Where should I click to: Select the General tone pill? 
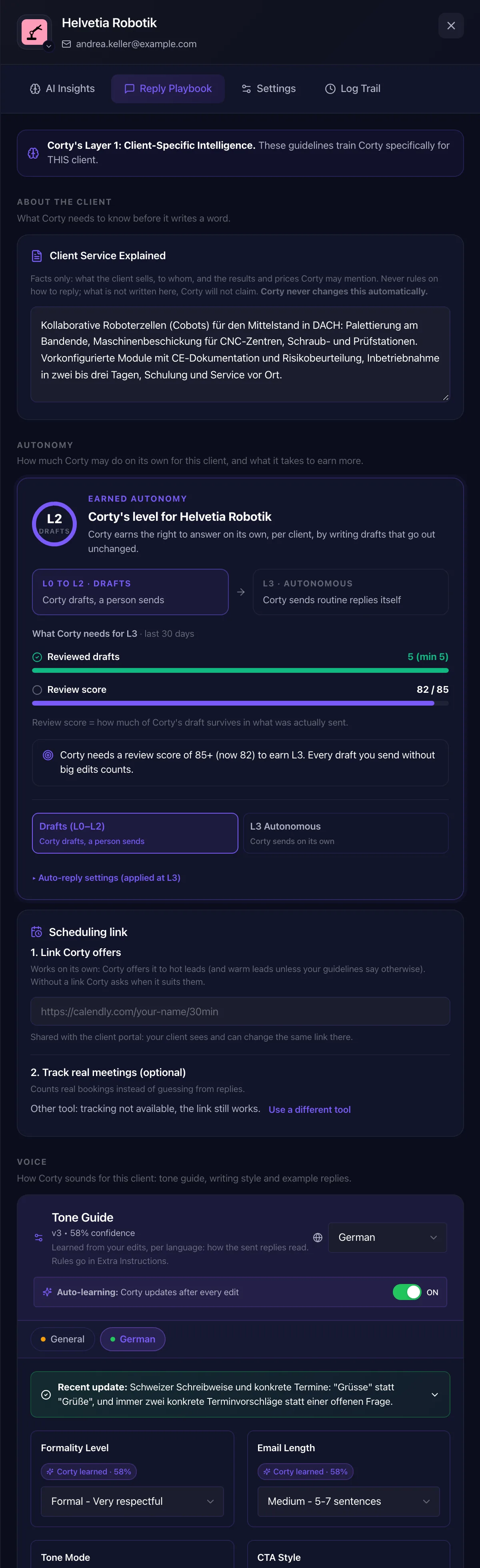[x=63, y=1339]
